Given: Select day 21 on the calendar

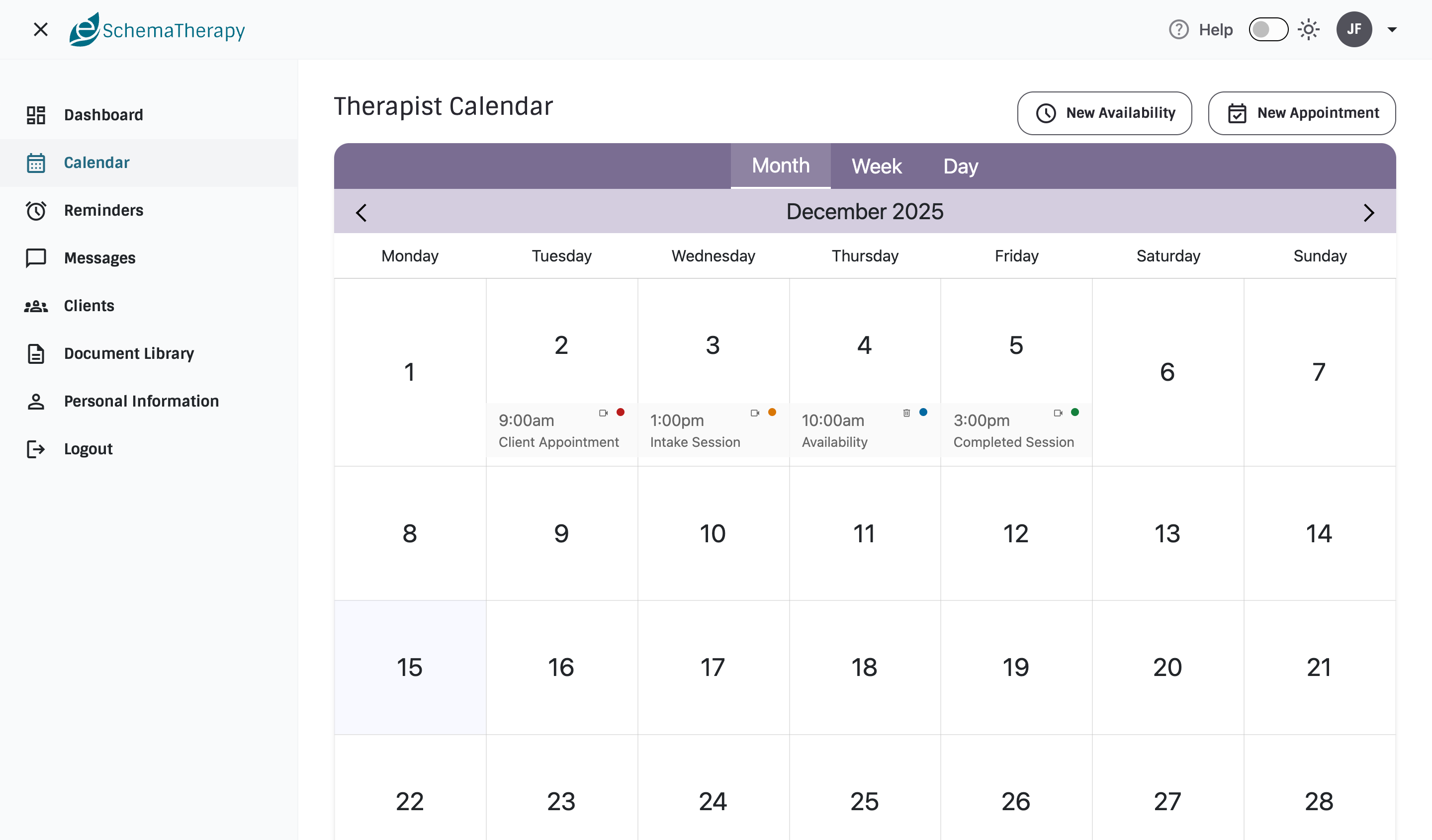Looking at the screenshot, I should 1320,668.
